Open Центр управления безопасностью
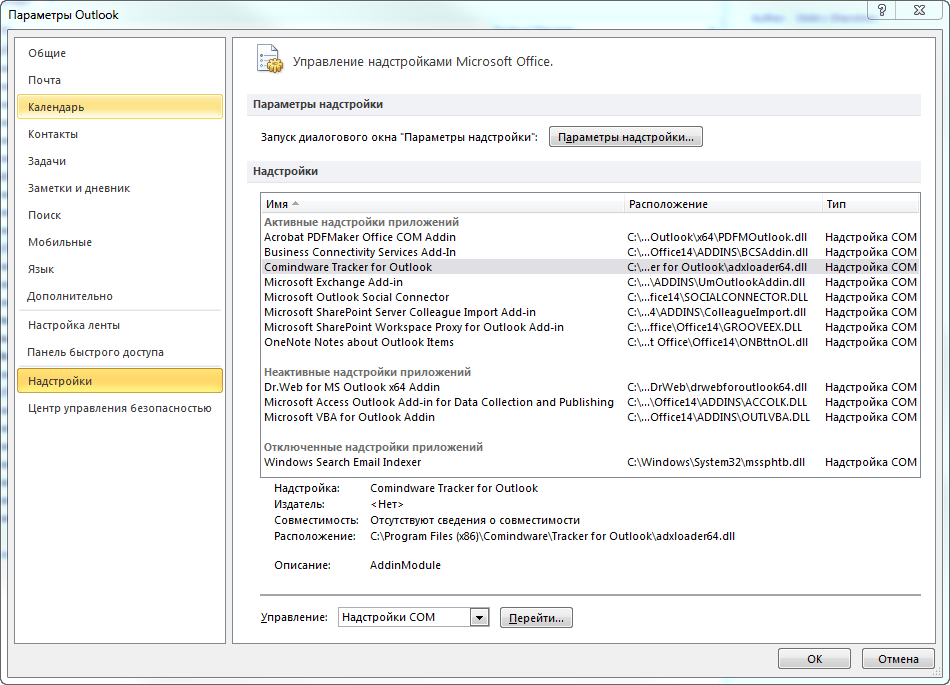 (120, 408)
